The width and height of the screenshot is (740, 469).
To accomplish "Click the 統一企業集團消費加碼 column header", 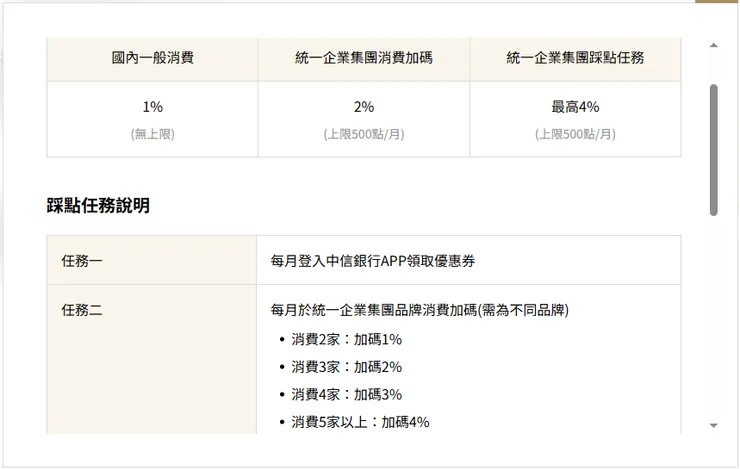I will (364, 58).
